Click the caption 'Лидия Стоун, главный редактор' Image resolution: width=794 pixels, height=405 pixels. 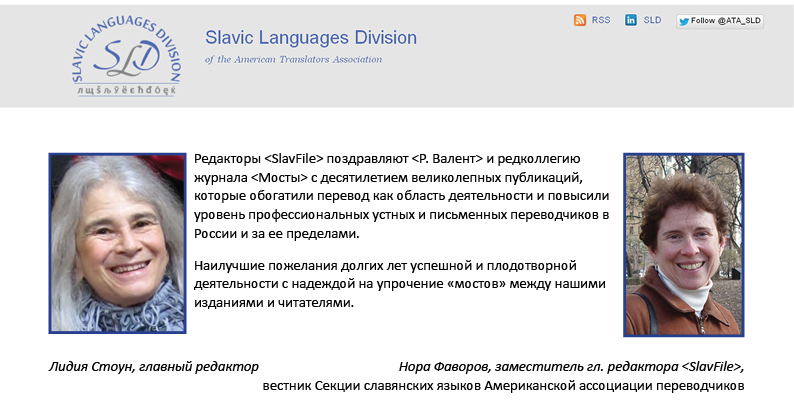(x=153, y=367)
